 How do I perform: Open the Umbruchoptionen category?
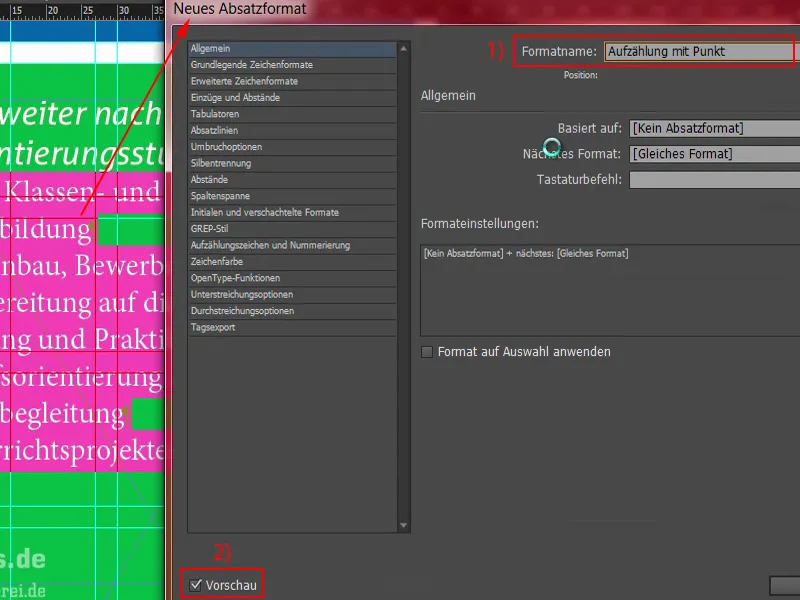pyautogui.click(x=292, y=146)
